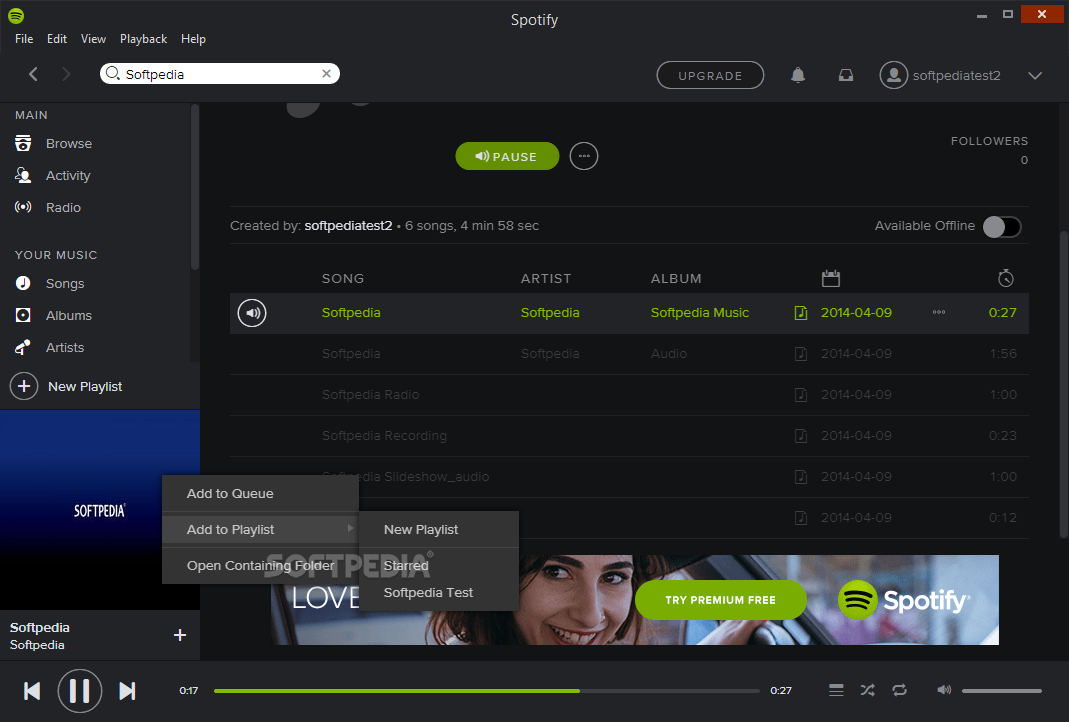Click local file icon on Softpedia Recording row
The image size is (1069, 722).
[x=801, y=436]
